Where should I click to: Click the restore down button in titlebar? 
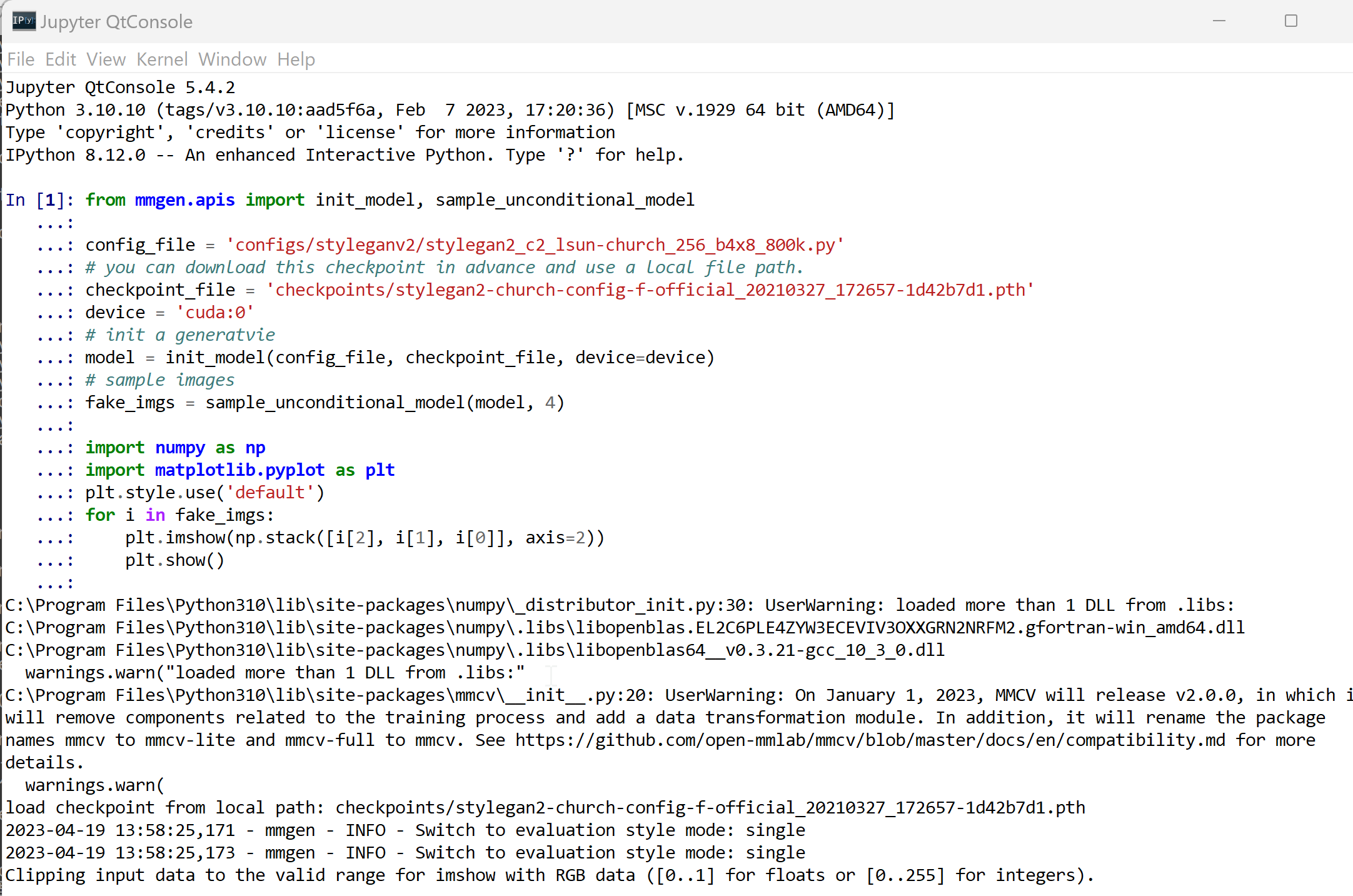(1291, 20)
